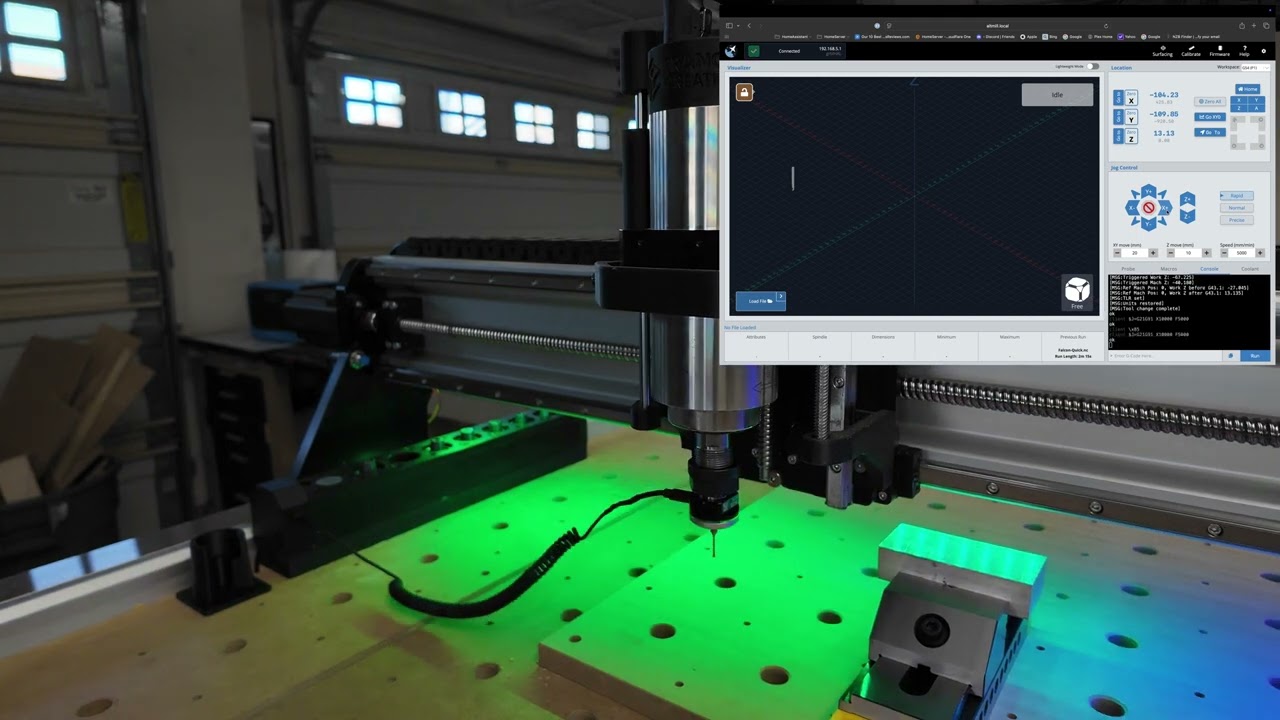The width and height of the screenshot is (1280, 720).
Task: Open the Help menu
Action: click(1244, 51)
